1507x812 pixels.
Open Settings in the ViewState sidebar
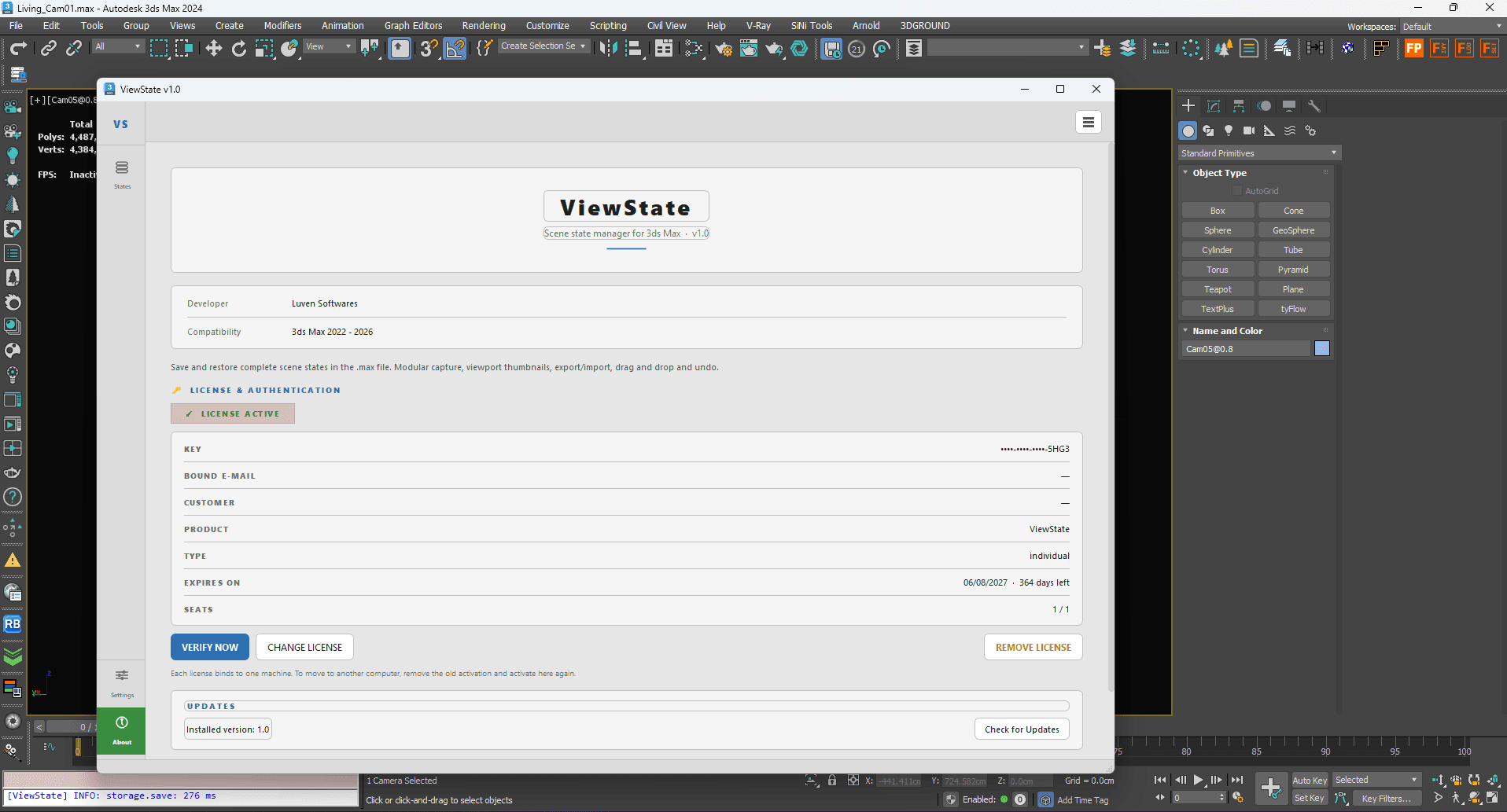[122, 683]
